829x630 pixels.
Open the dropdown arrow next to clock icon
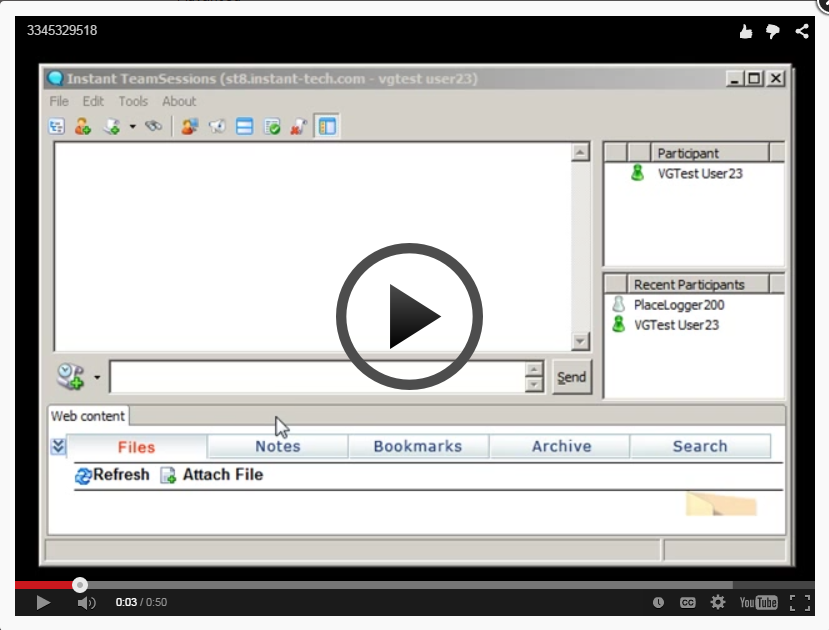pos(97,377)
